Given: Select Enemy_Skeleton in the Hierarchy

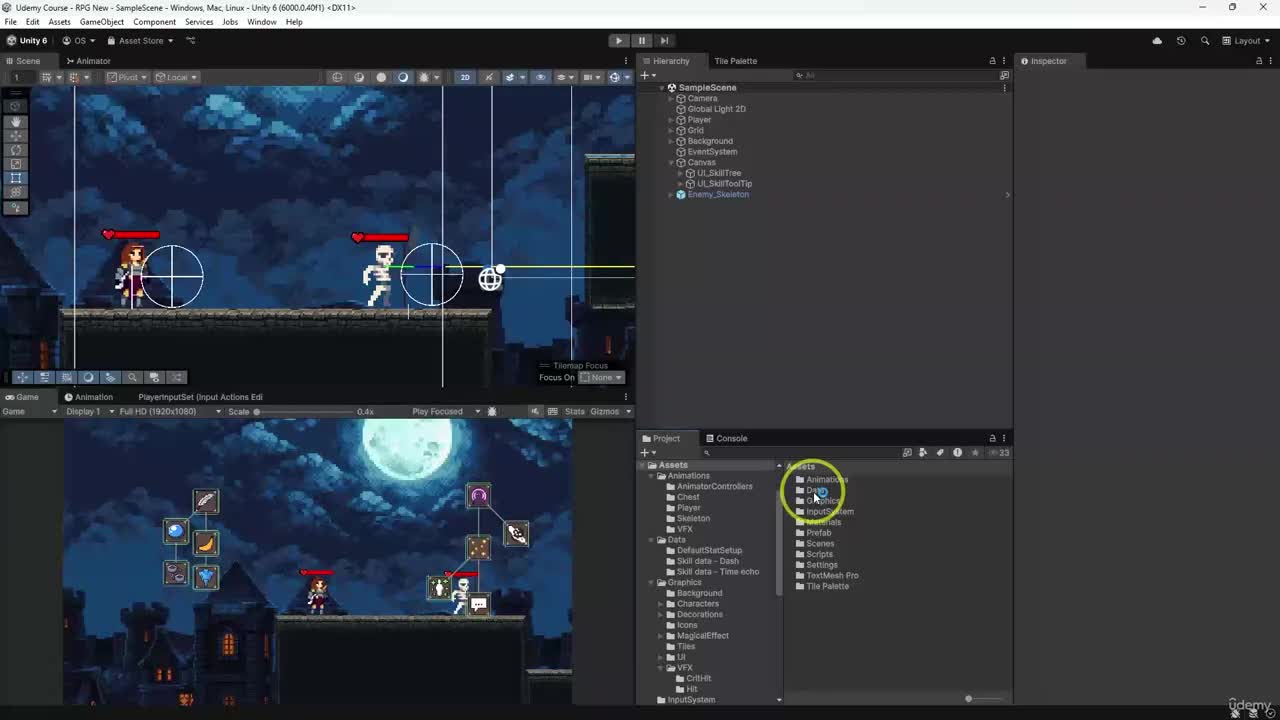Looking at the screenshot, I should [x=717, y=194].
